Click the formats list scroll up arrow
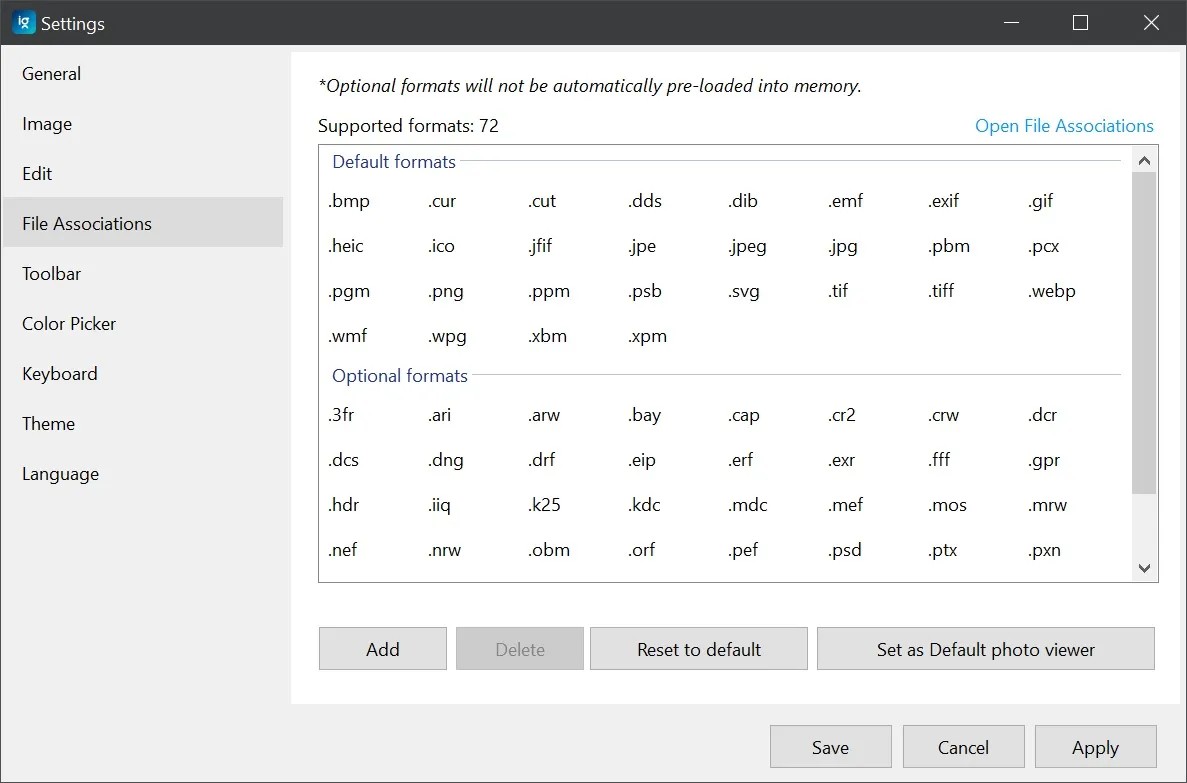Screen dimensions: 1187x783 point(1144,160)
